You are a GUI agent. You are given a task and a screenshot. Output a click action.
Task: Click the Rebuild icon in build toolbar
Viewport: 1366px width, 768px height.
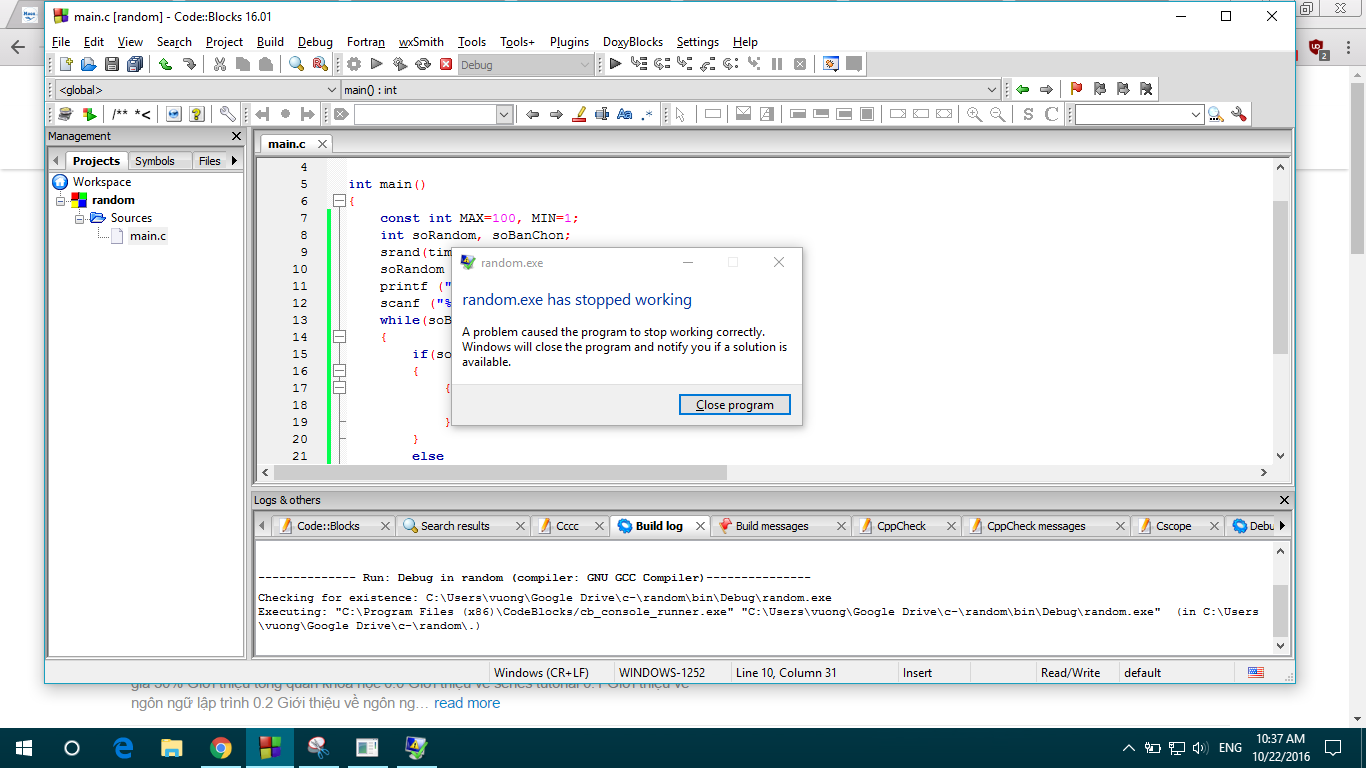422,64
